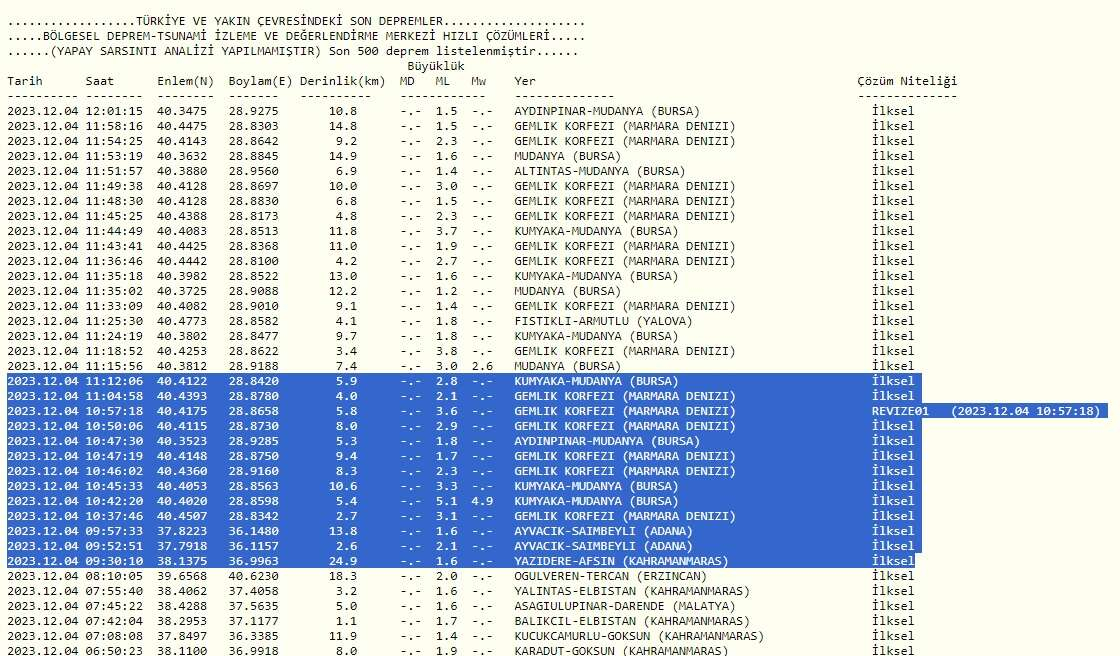Click the Saat column header
Screen dimensions: 1120x656
pos(100,80)
